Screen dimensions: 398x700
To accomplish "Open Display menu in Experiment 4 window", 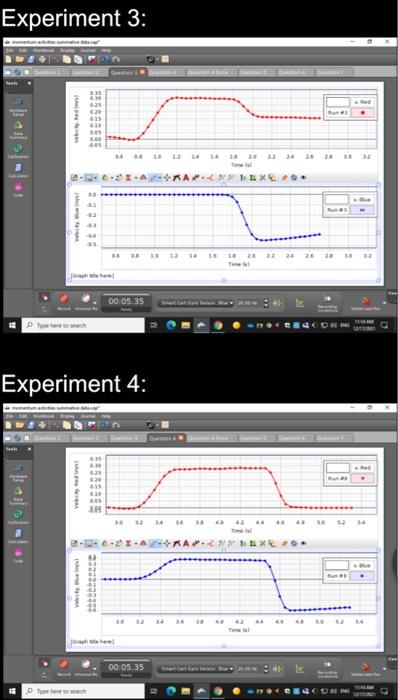I will click(67, 417).
